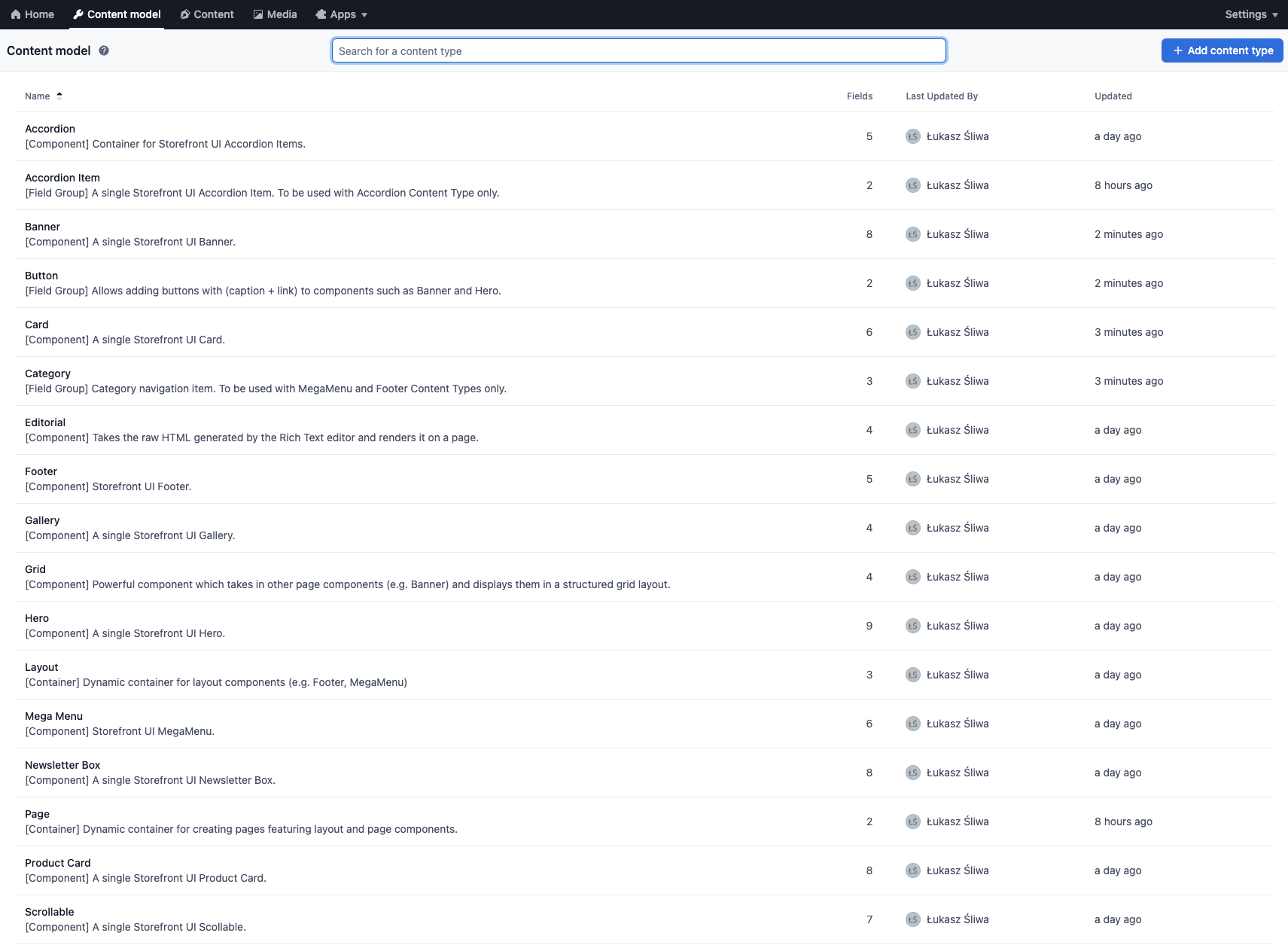This screenshot has width=1288, height=945.
Task: Click the Add content type button
Action: (1222, 50)
